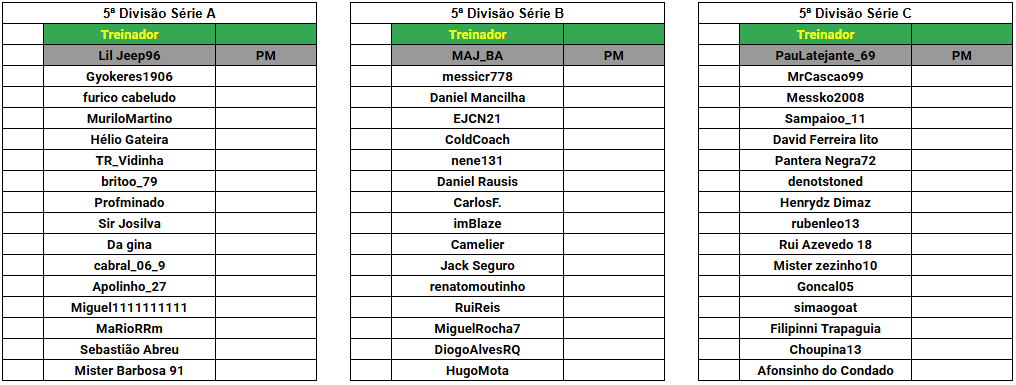Click the PM cell in Série A
Screen dimensions: 1016x385
266,56
